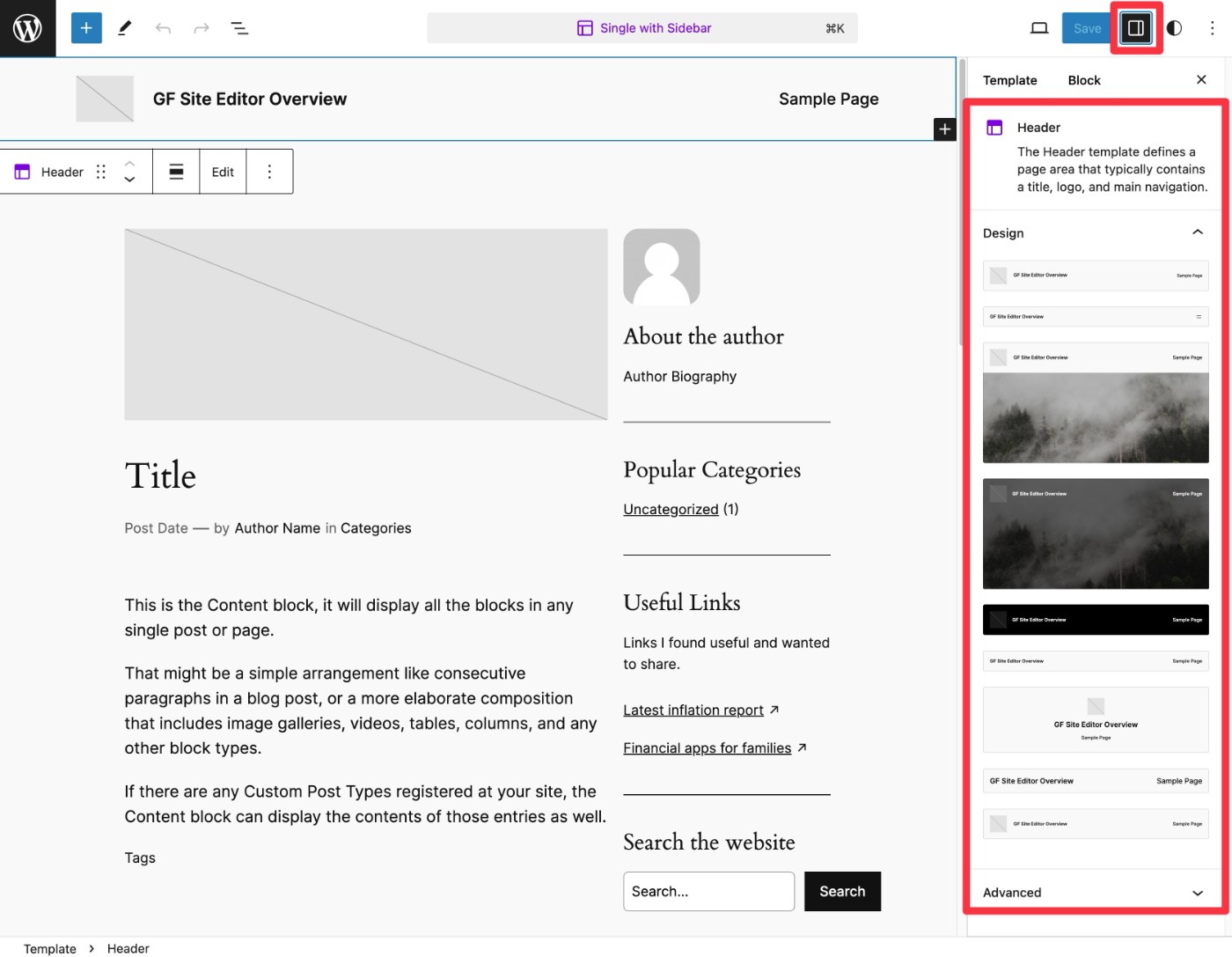Open the top bar Options menu
This screenshot has width=1232, height=957.
point(1212,28)
